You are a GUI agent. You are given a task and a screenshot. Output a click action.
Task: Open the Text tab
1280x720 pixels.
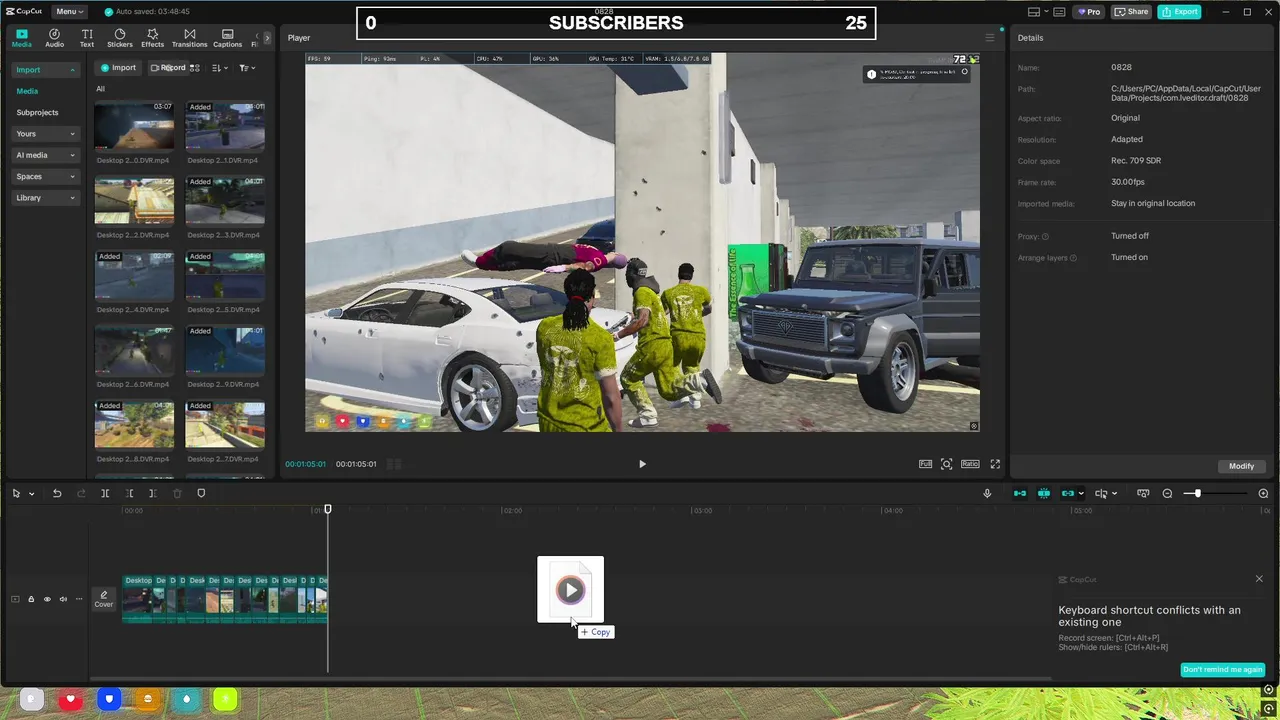point(87,38)
